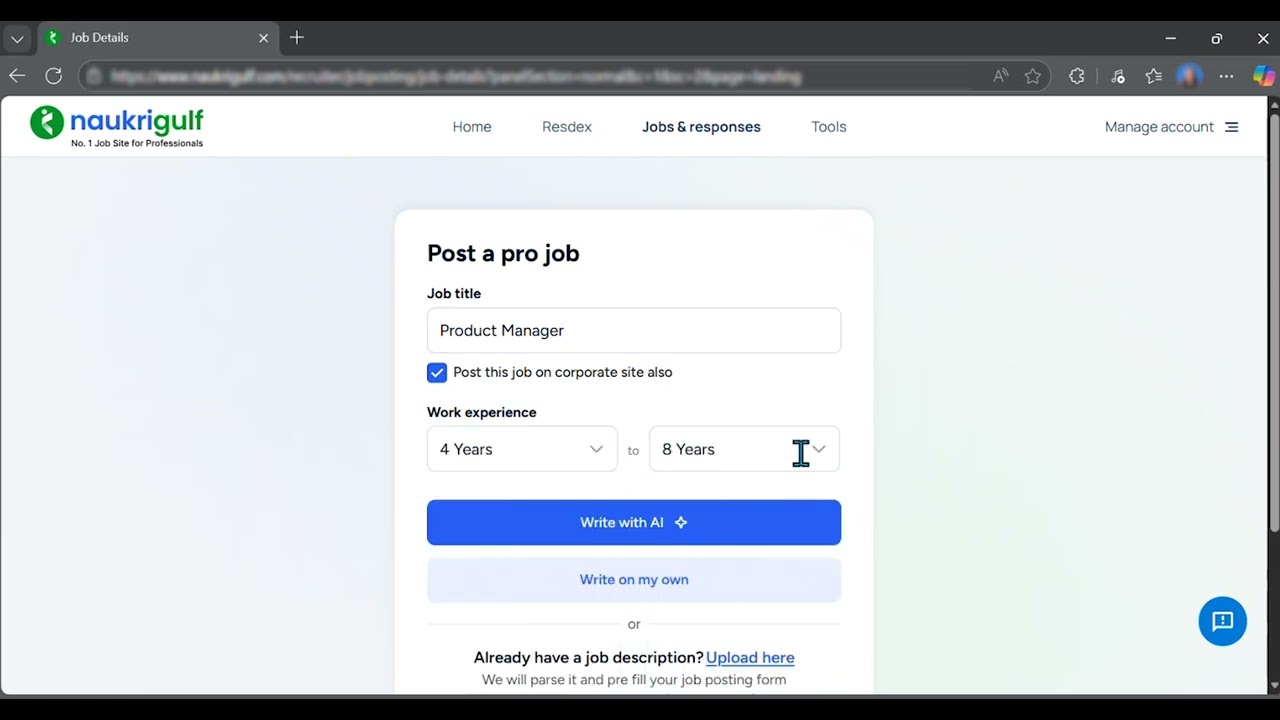Image resolution: width=1280 pixels, height=720 pixels.
Task: Reload the page with the refresh icon
Action: tap(54, 76)
